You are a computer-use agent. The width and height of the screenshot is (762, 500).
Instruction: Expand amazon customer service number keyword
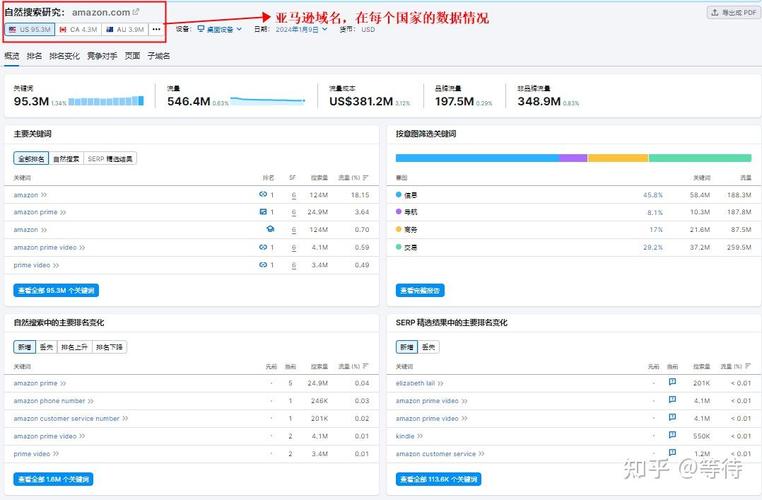[x=125, y=418]
